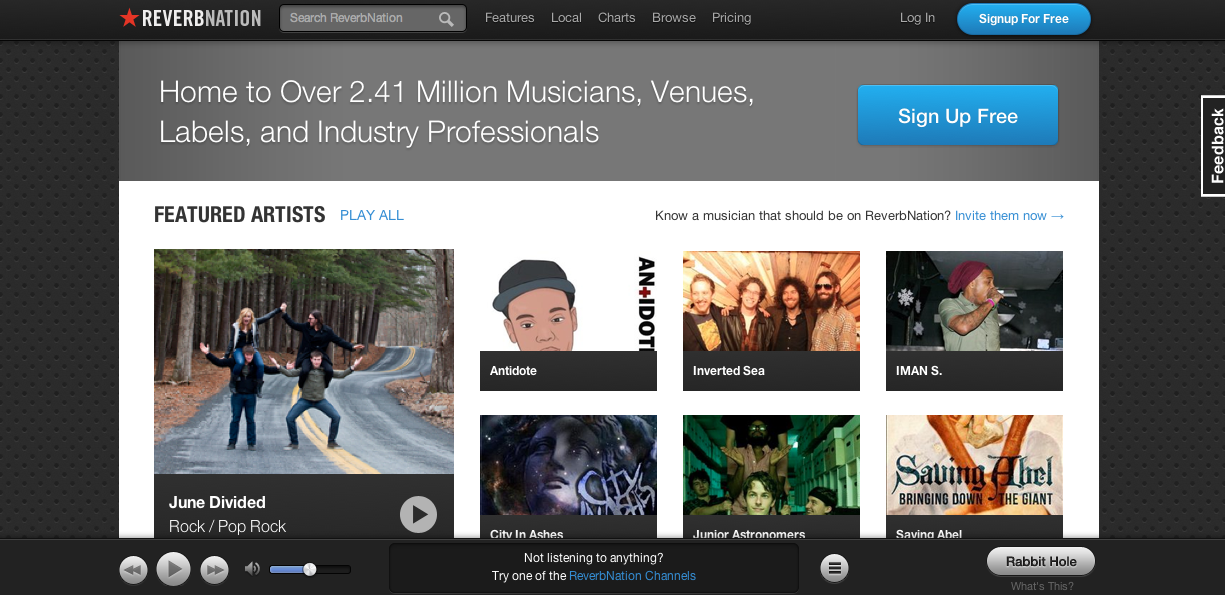The image size is (1225, 595).
Task: Open the City In Ashes thumbnail
Action: (568, 465)
